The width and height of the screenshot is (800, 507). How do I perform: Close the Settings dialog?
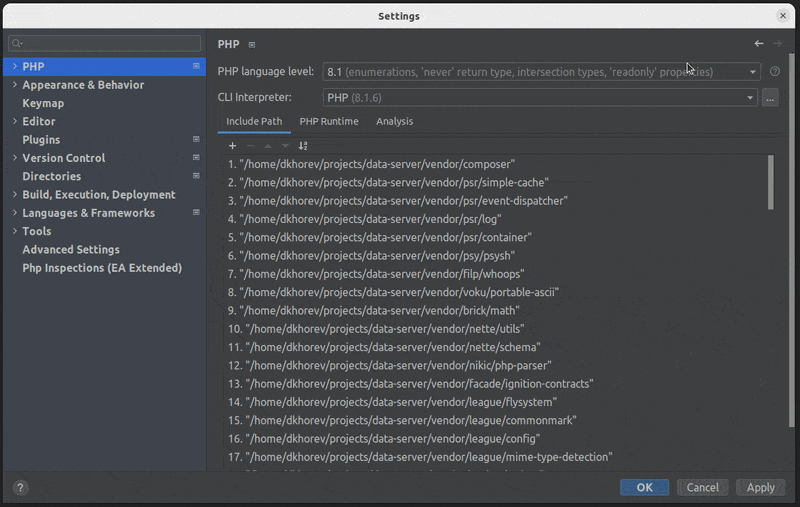click(783, 16)
